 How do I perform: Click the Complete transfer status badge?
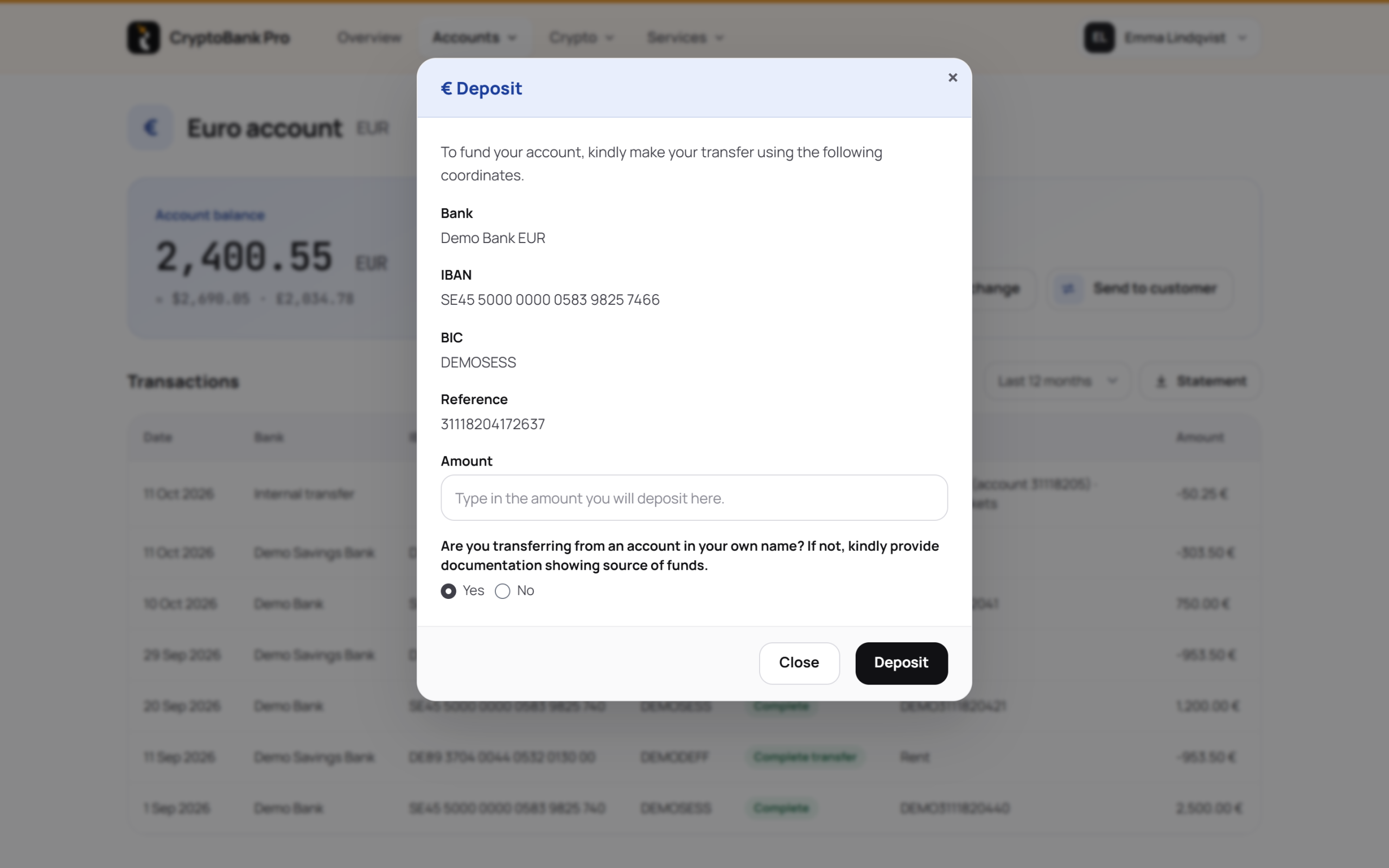(805, 757)
